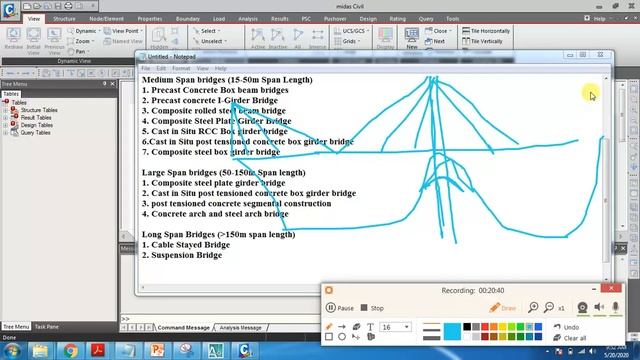This screenshot has height=360, width=640.
Task: Open the Analysis ribbon tab
Action: [x=248, y=19]
